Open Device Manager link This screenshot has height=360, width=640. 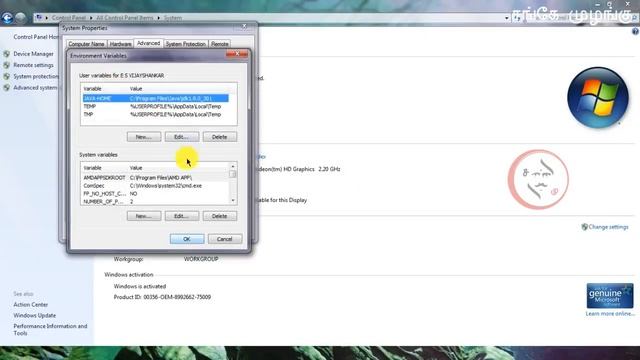[x=33, y=54]
